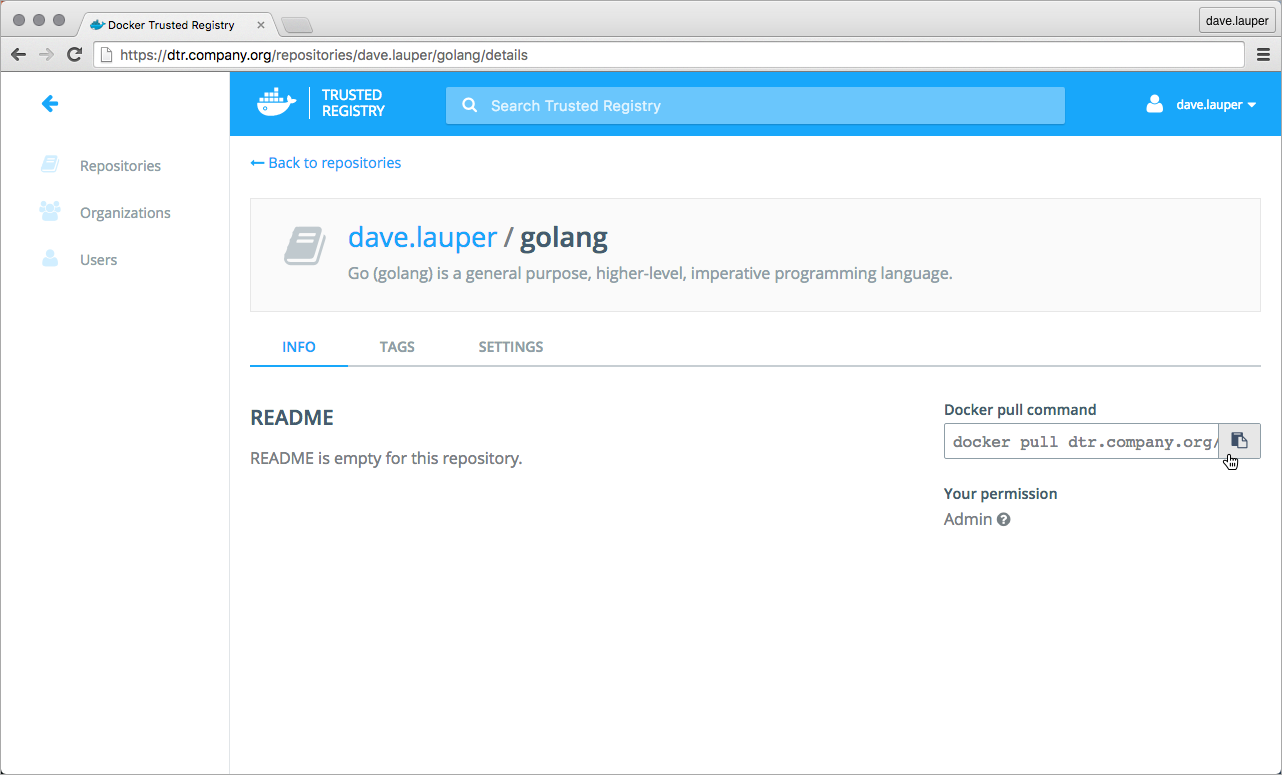Switch to the TAGS tab
Viewport: 1282px width, 775px height.
tap(397, 347)
